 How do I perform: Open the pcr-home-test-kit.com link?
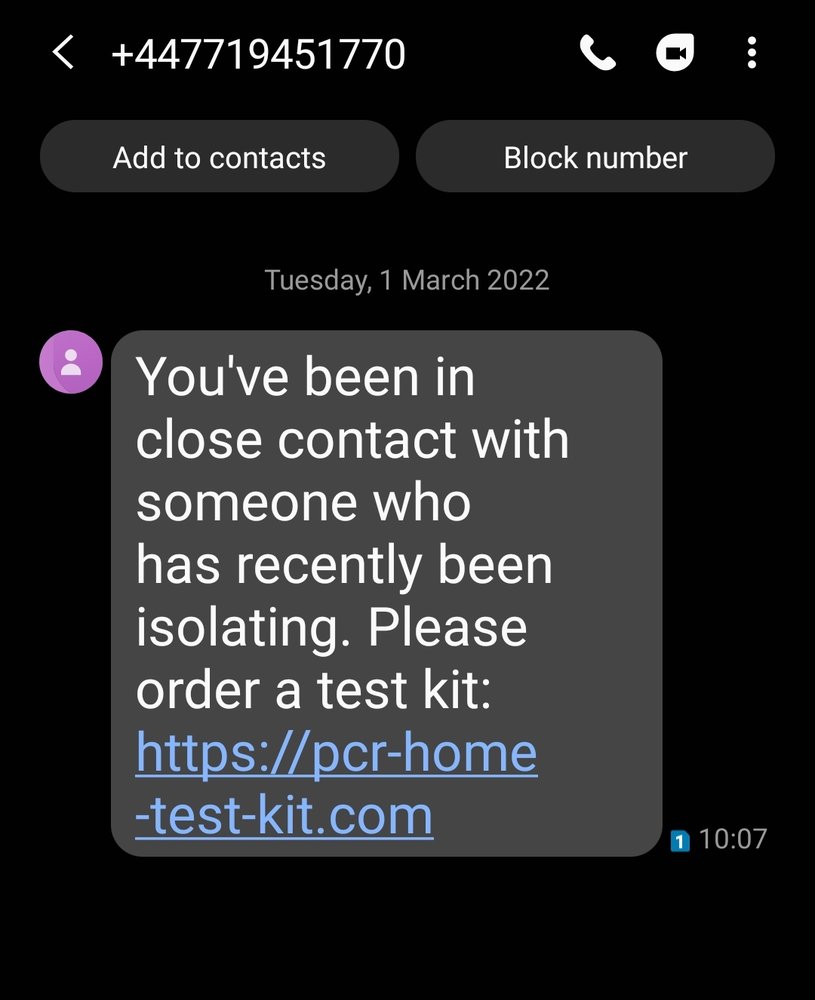tap(336, 784)
